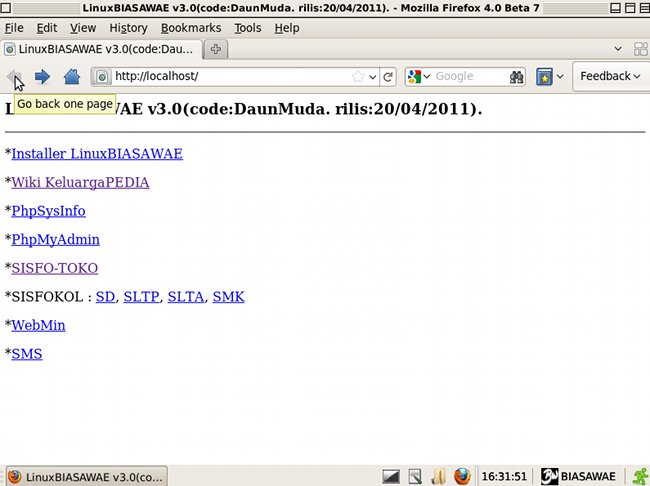Open the search engine chooser arrow

427,76
